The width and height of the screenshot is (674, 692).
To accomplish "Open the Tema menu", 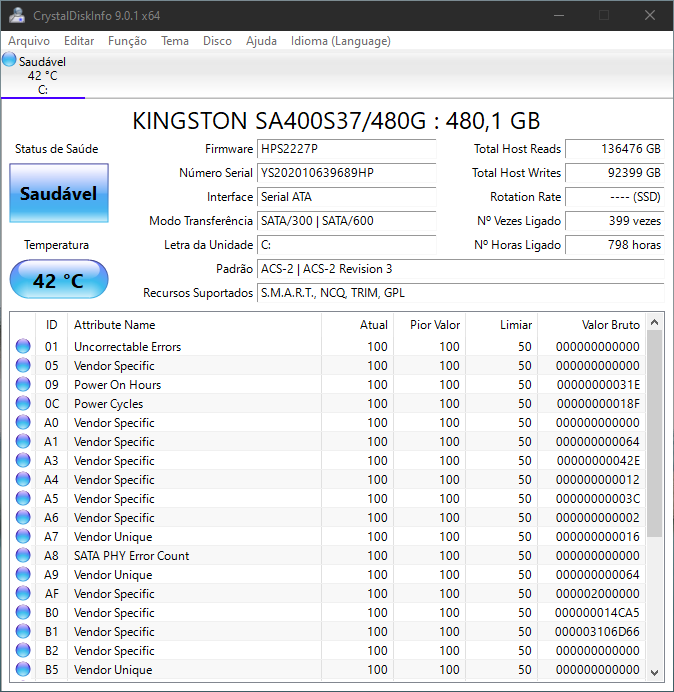I will pos(175,41).
